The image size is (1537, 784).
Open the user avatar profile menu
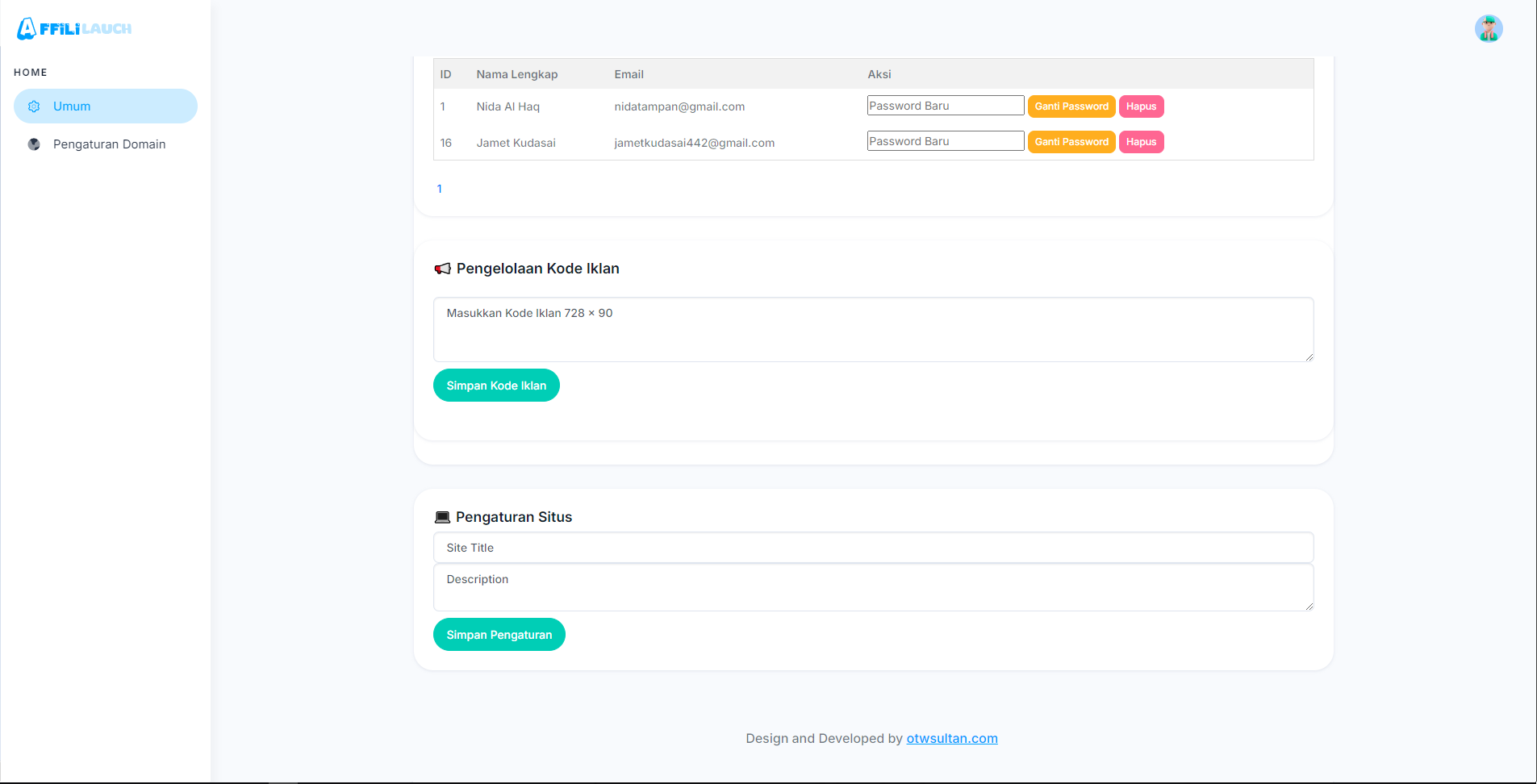[1488, 29]
